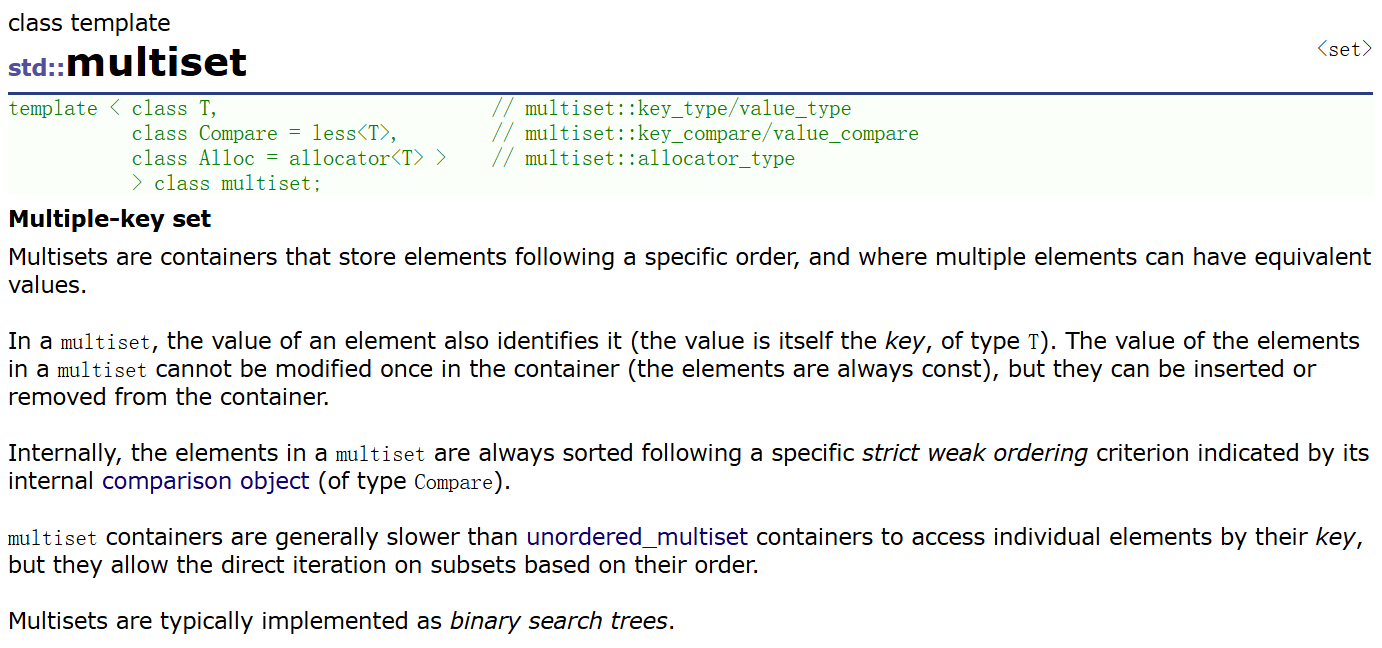Click the Multiple-key set heading
Image resolution: width=1382 pixels, height=648 pixels.
(110, 219)
